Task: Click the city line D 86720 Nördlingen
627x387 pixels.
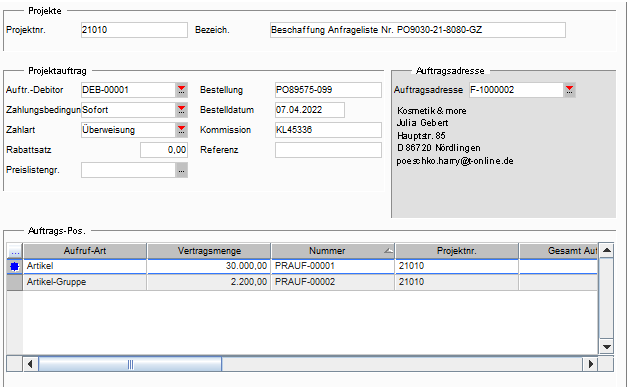Action: (x=439, y=148)
